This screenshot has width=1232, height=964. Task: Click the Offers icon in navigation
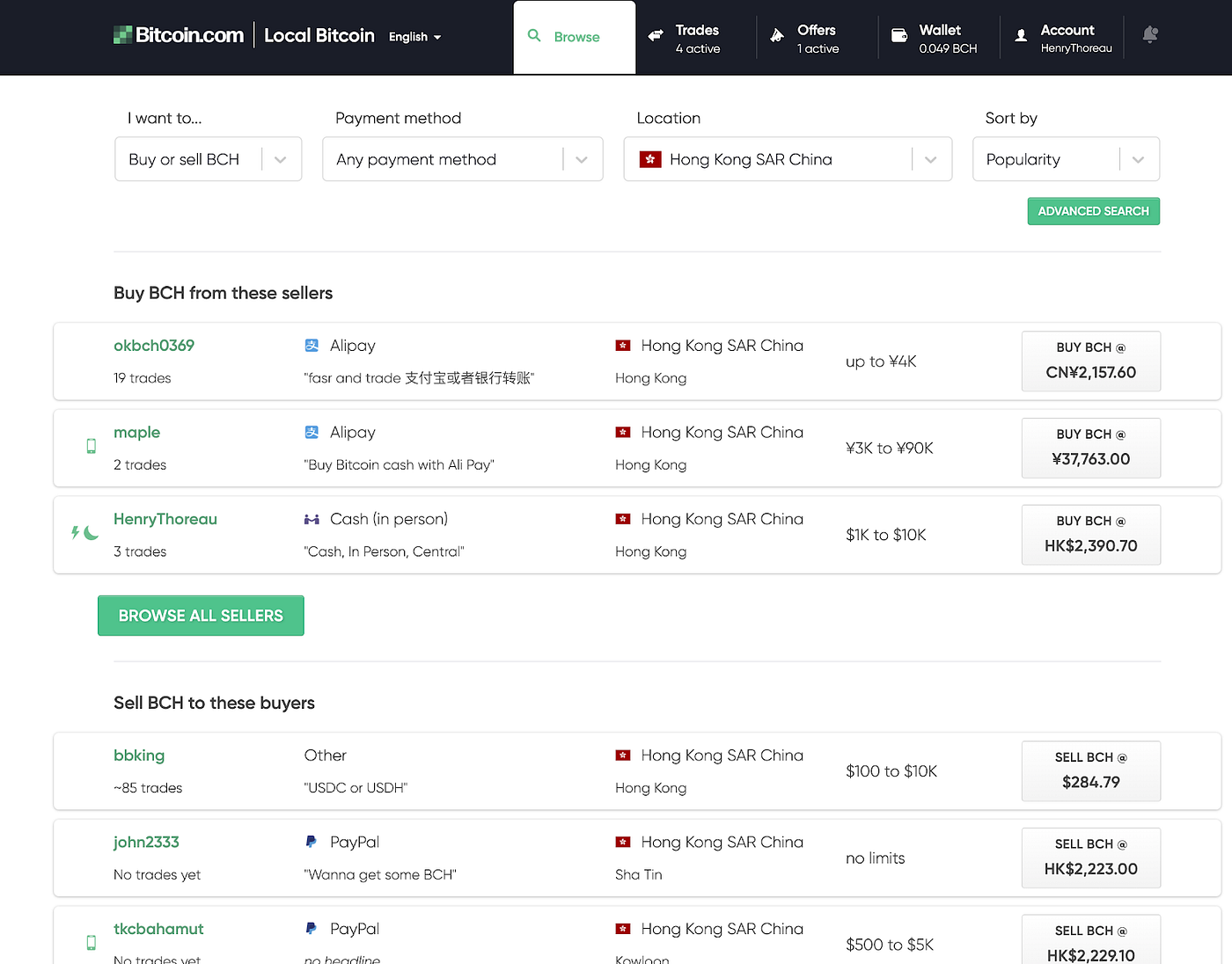tap(777, 36)
